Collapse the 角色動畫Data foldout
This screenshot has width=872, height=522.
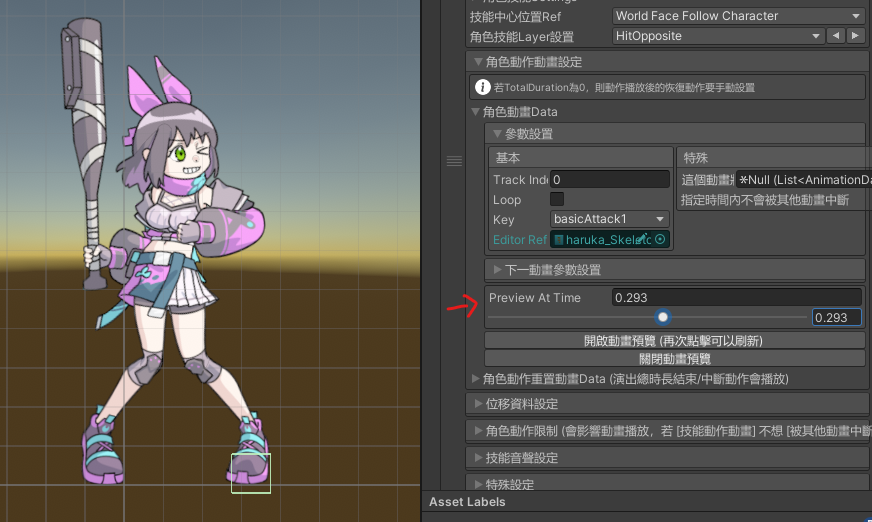coord(475,112)
